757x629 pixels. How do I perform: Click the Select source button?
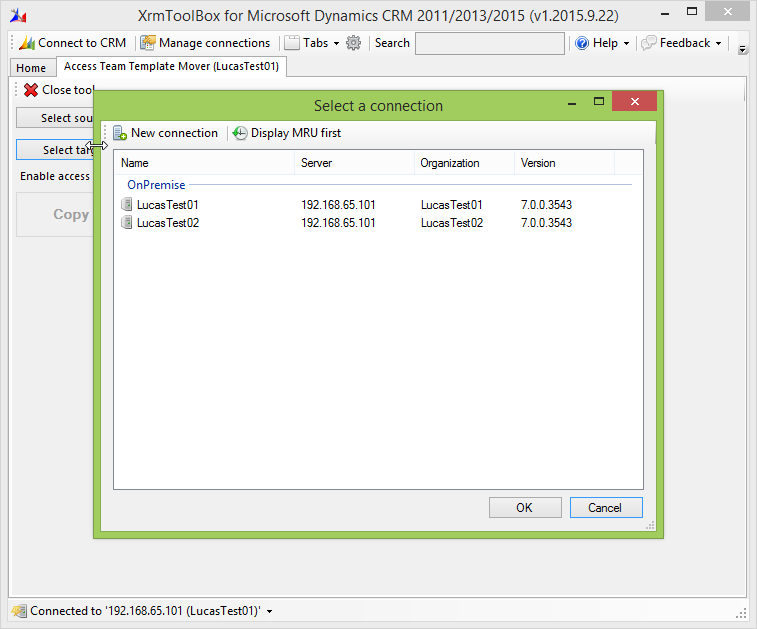tap(55, 118)
